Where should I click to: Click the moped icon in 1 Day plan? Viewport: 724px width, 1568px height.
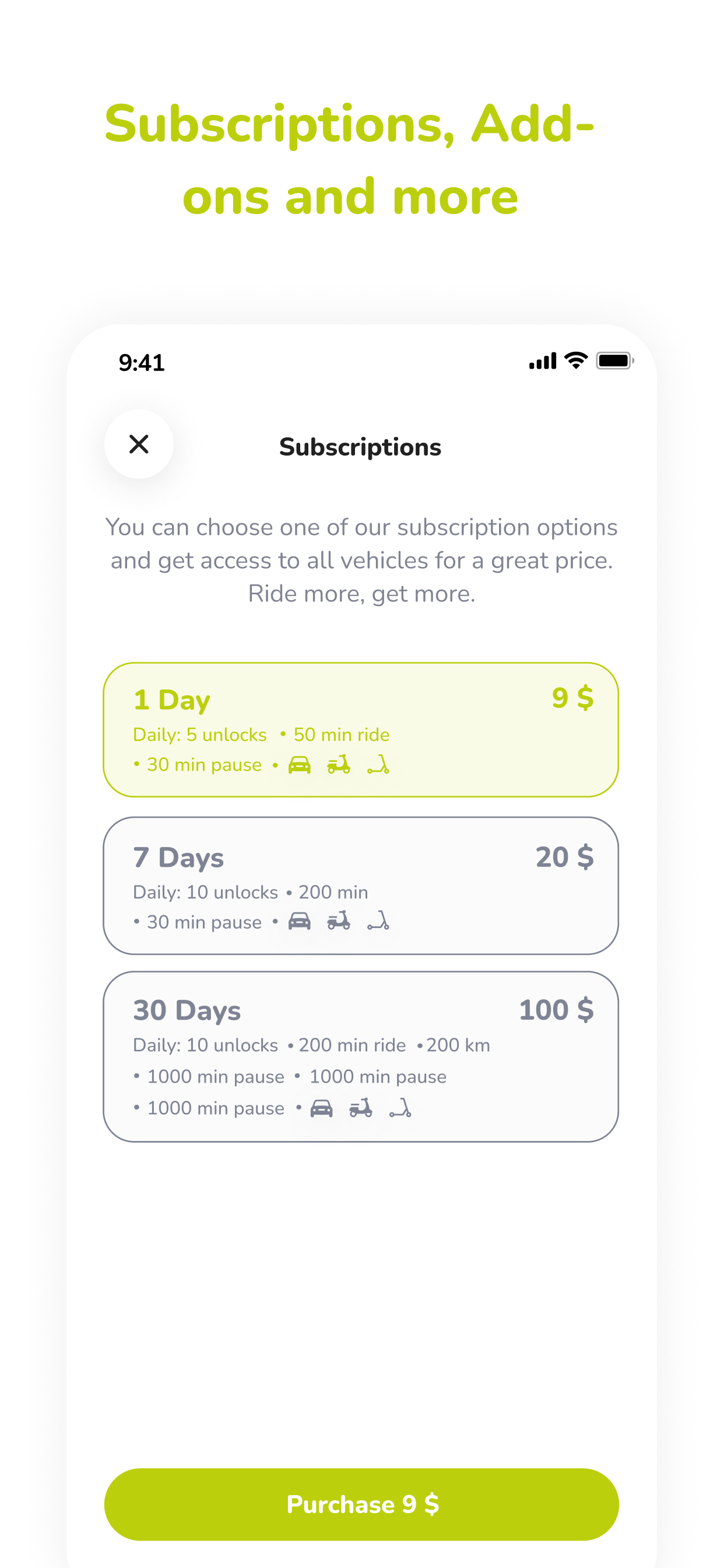339,765
